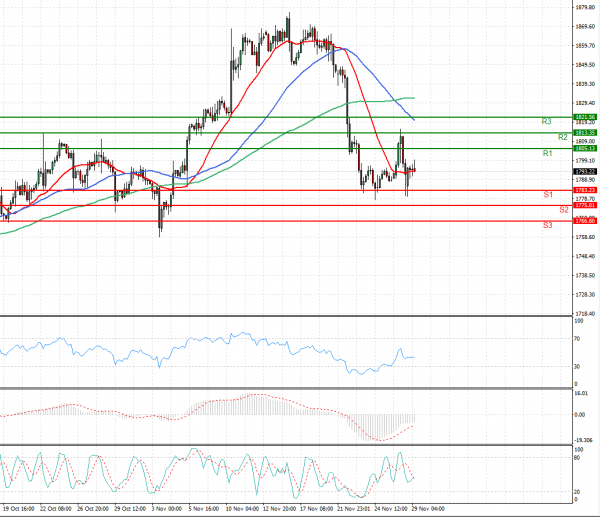Click the RSI panel 30 level label
The height and width of the screenshot is (517, 600).
pyautogui.click(x=577, y=366)
